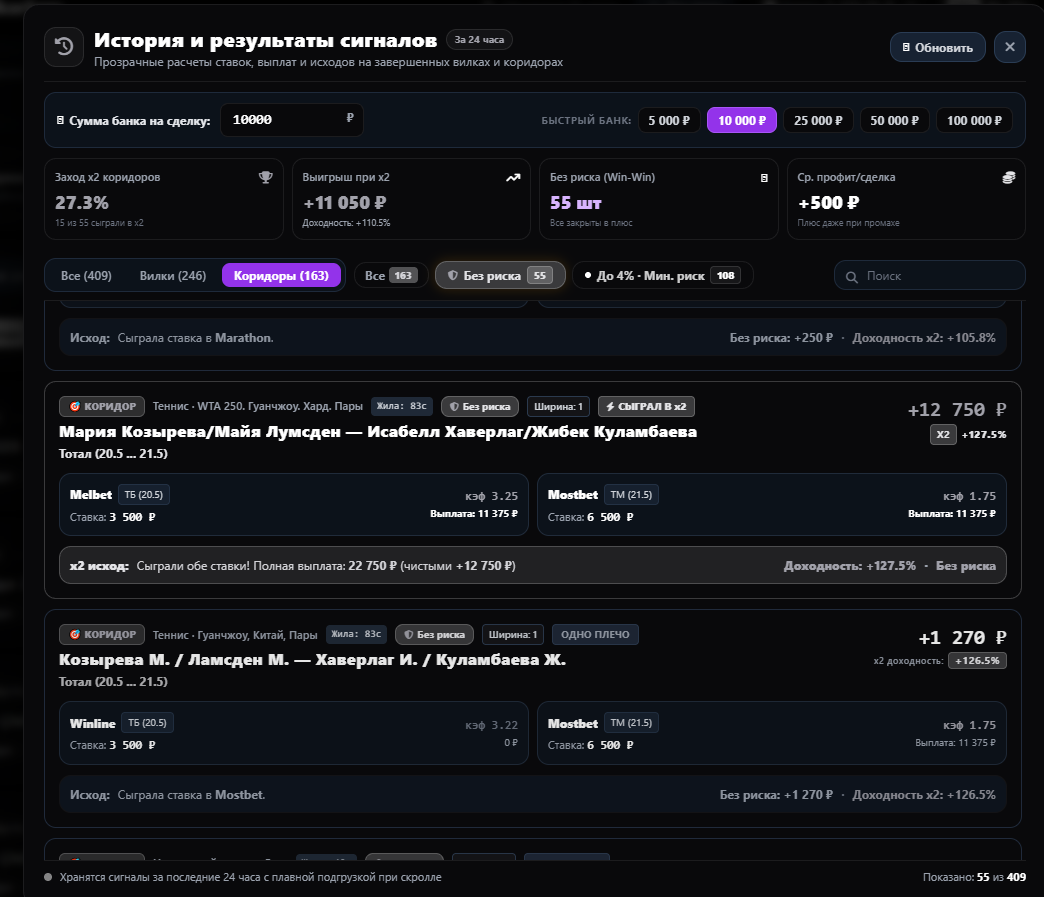Viewport: 1044px width, 897px height.
Task: Switch to the Вилки (246) tab
Action: pyautogui.click(x=172, y=276)
